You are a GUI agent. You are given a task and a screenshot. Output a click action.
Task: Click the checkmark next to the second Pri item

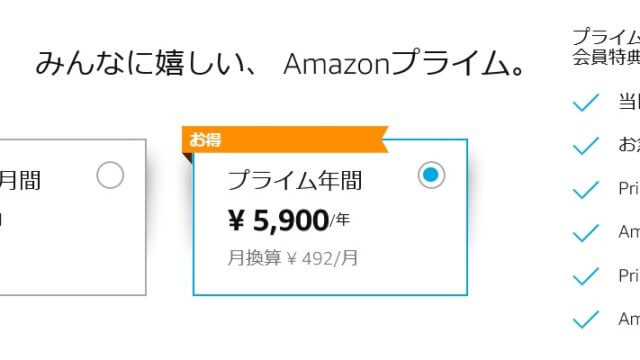[586, 276]
